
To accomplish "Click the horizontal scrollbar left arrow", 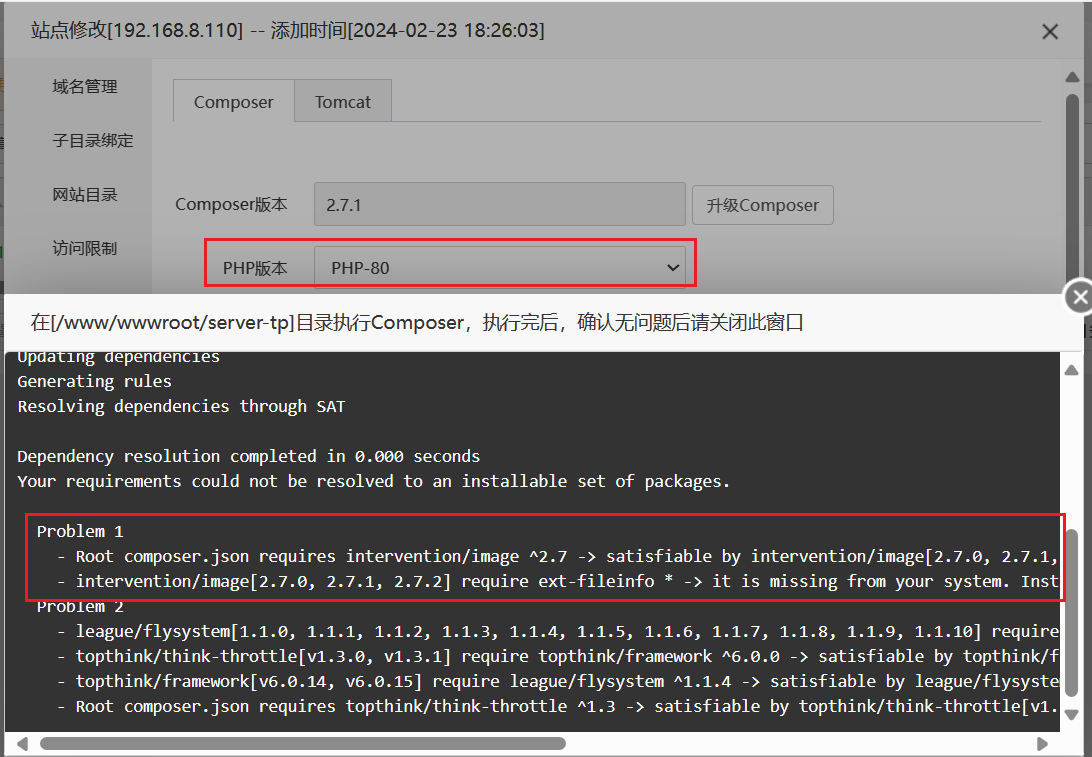I will point(22,743).
